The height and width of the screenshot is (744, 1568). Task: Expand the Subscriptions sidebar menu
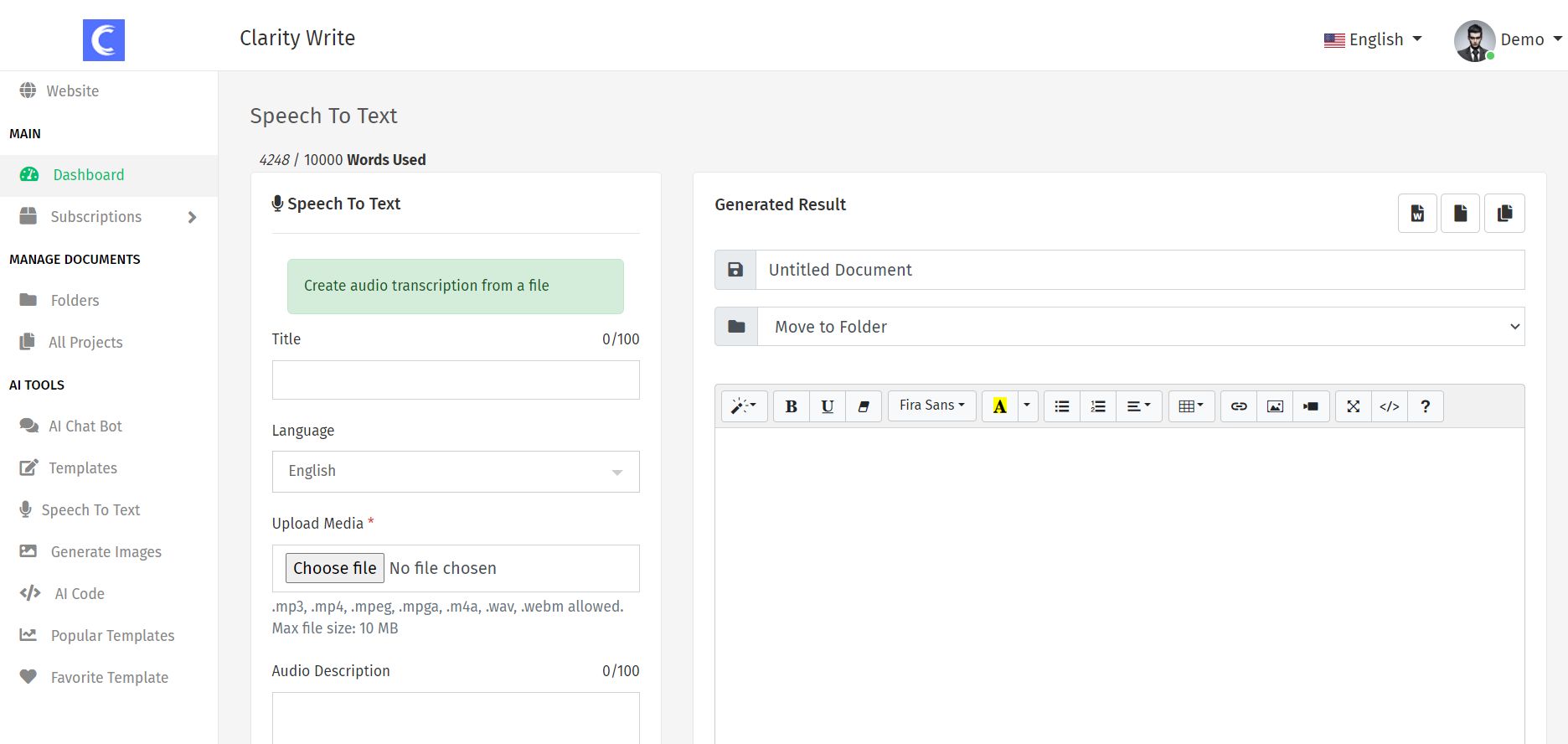[109, 217]
